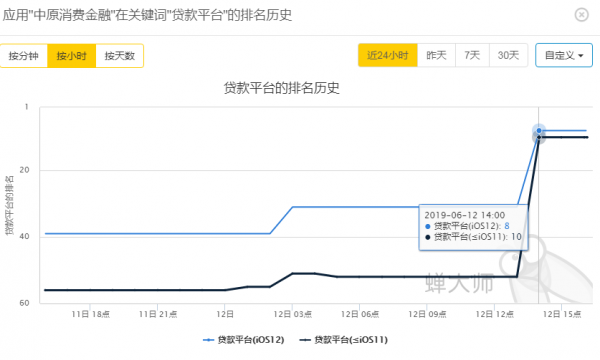Toggle 贷款平台(≤iOS11) legend series
The height and width of the screenshot is (360, 600).
[x=344, y=340]
